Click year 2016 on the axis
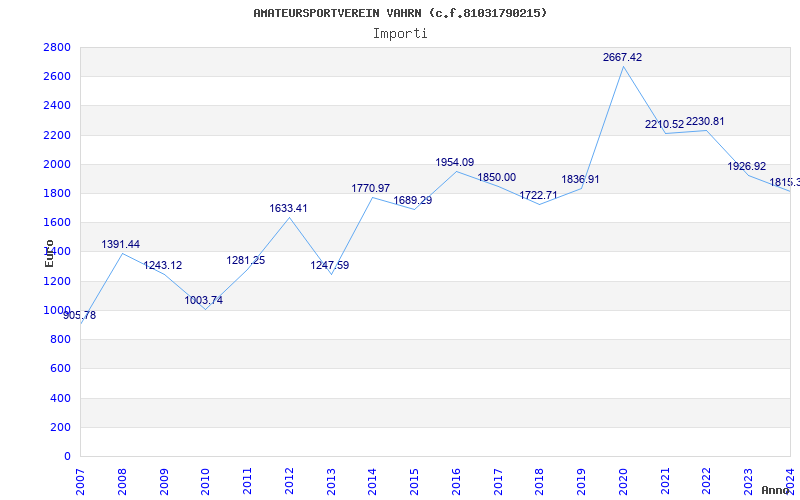Screen dimensions: 800x500 (457, 482)
